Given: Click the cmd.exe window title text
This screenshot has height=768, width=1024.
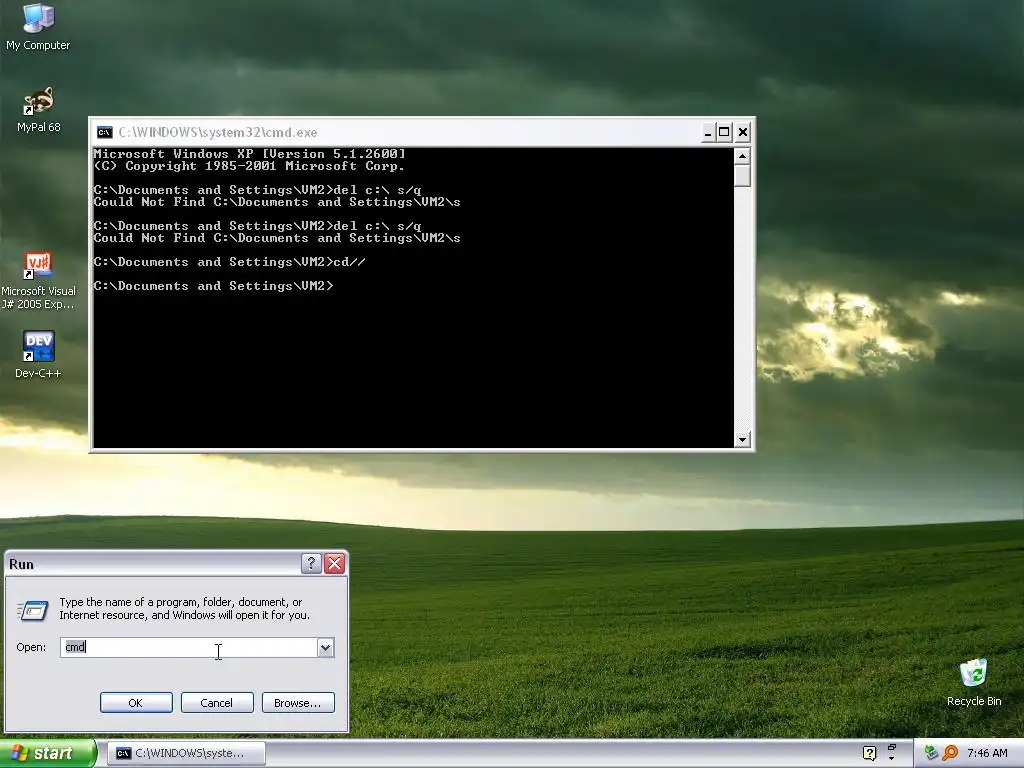Looking at the screenshot, I should coord(217,133).
